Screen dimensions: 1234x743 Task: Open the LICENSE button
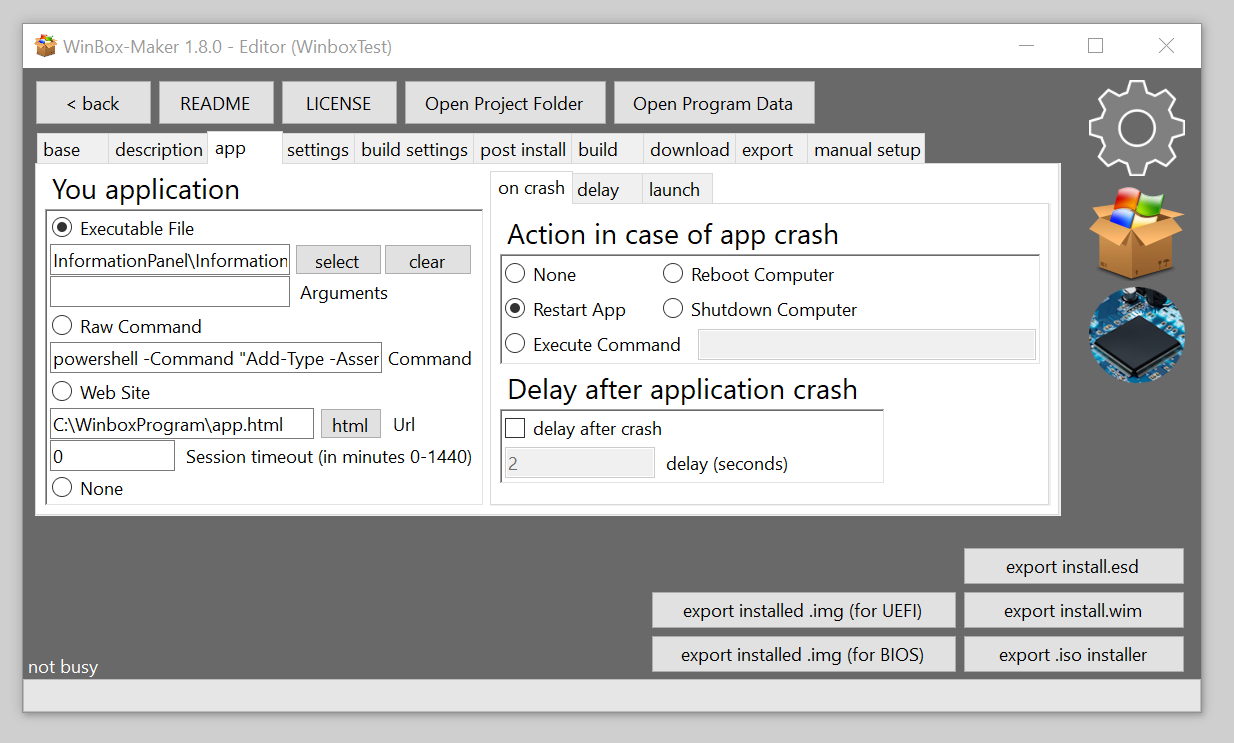pyautogui.click(x=338, y=103)
